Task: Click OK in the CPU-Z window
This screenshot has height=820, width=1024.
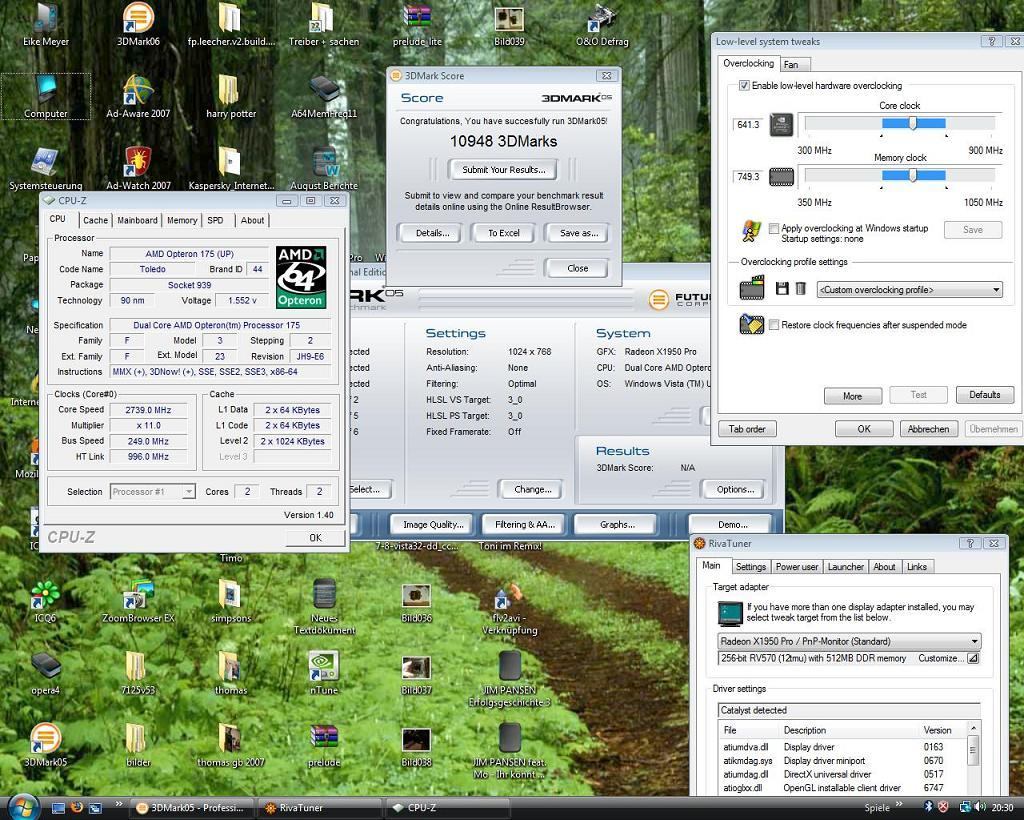Action: click(315, 537)
